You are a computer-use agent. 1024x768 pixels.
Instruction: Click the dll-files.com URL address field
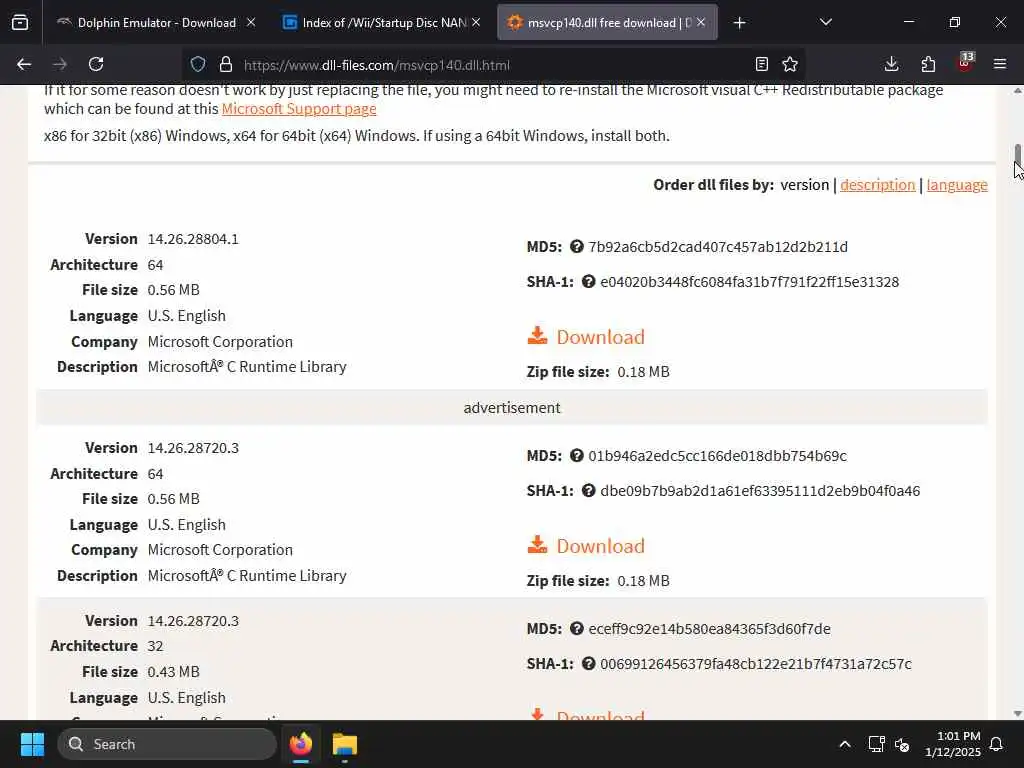click(x=493, y=65)
